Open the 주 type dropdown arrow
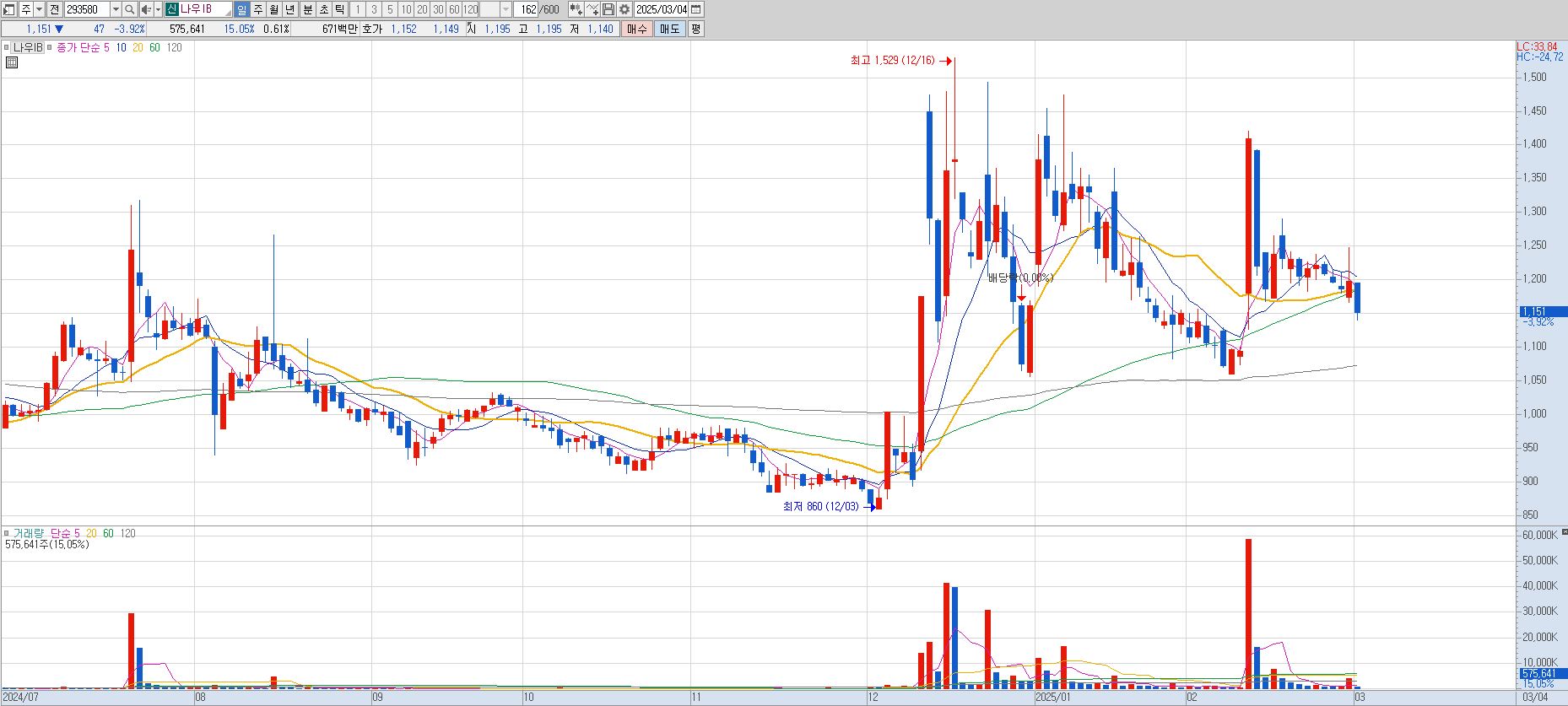The height and width of the screenshot is (706, 1568). [x=39, y=9]
